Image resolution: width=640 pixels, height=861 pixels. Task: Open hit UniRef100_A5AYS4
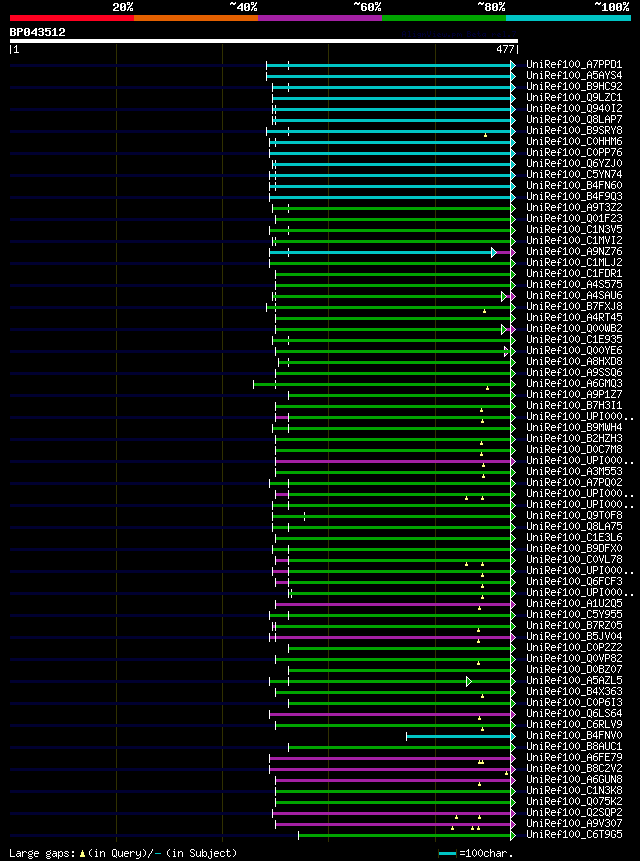click(x=574, y=76)
